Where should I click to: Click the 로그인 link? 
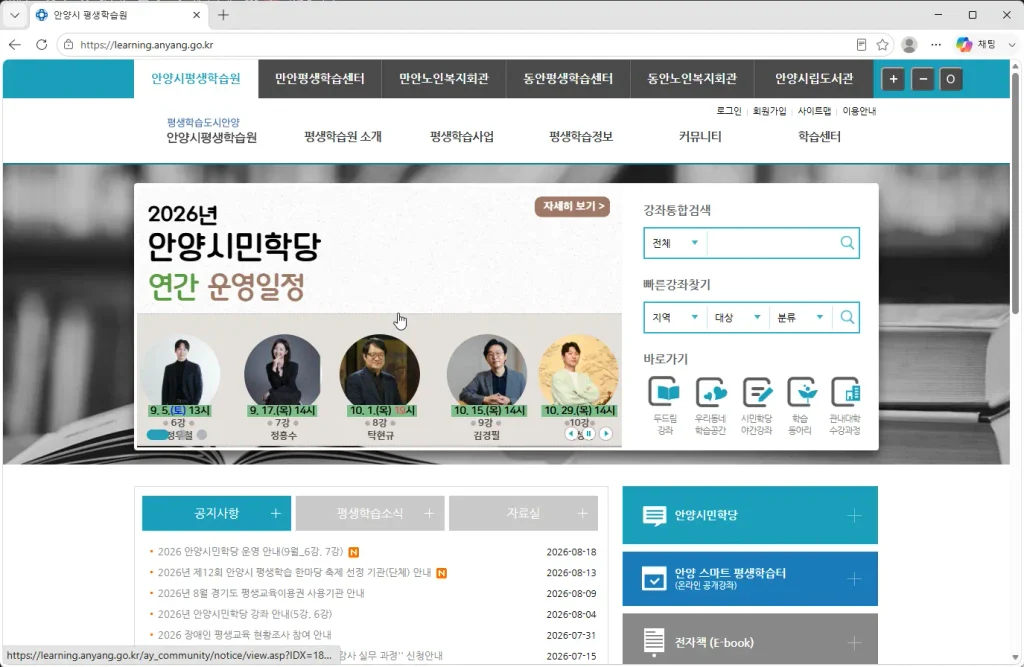pyautogui.click(x=729, y=111)
